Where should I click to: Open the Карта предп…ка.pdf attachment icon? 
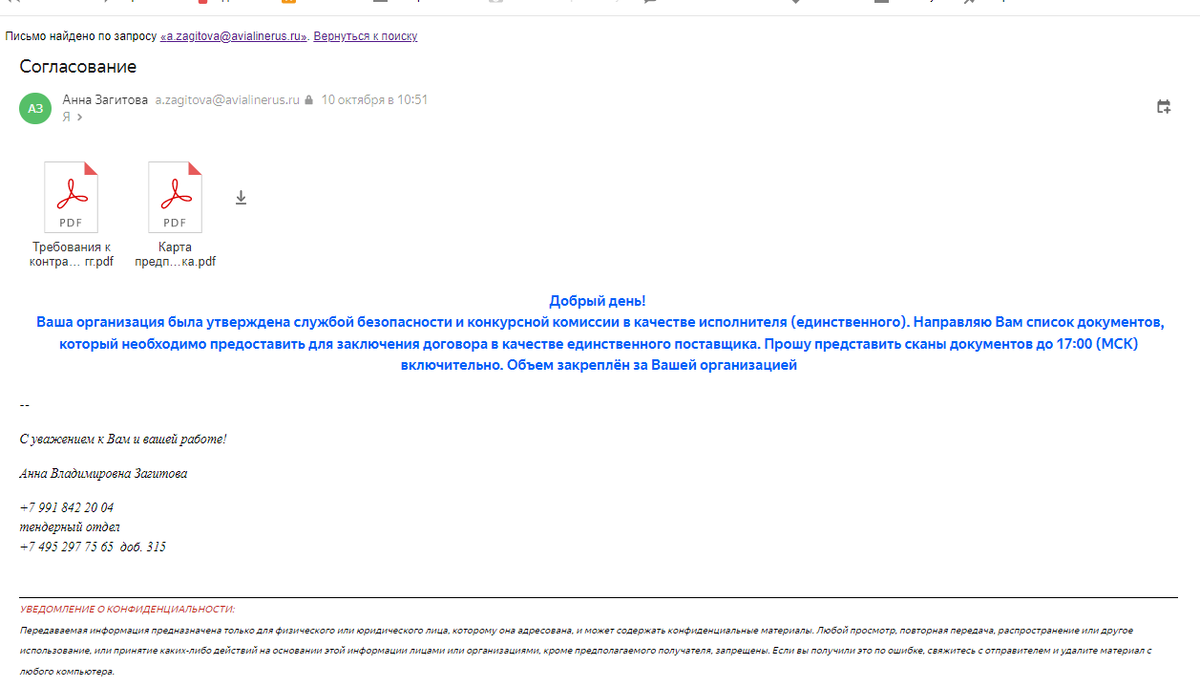coord(175,197)
